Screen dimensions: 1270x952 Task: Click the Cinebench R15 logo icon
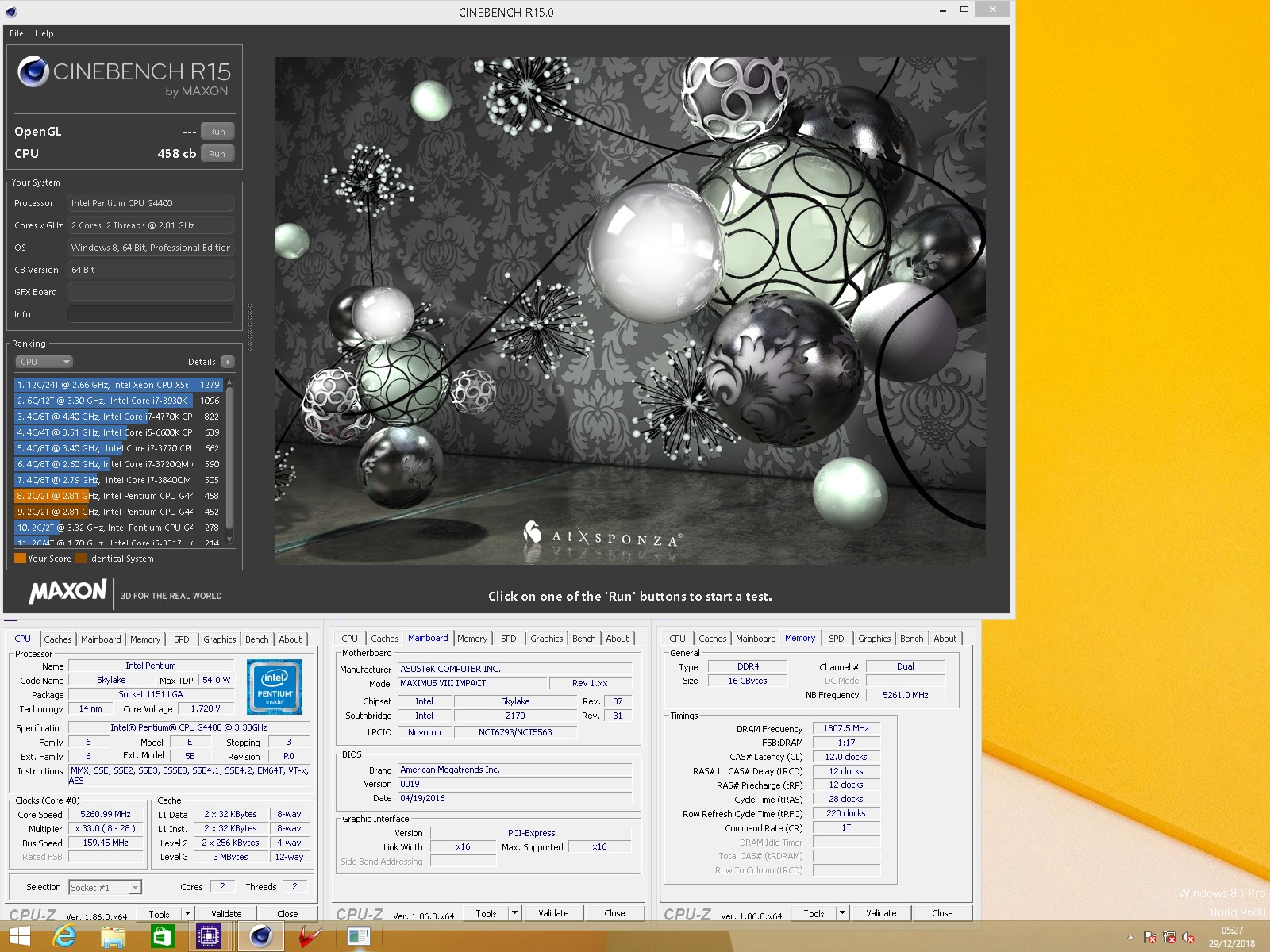coord(33,71)
